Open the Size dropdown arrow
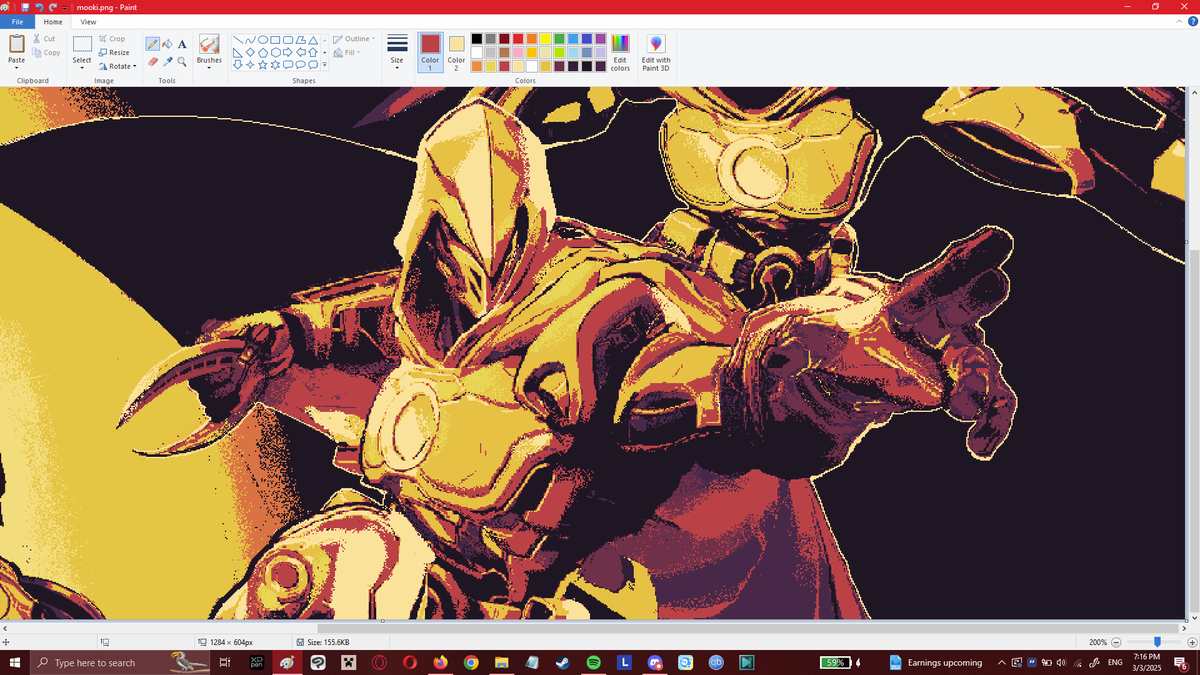The width and height of the screenshot is (1200, 675). tap(397, 69)
